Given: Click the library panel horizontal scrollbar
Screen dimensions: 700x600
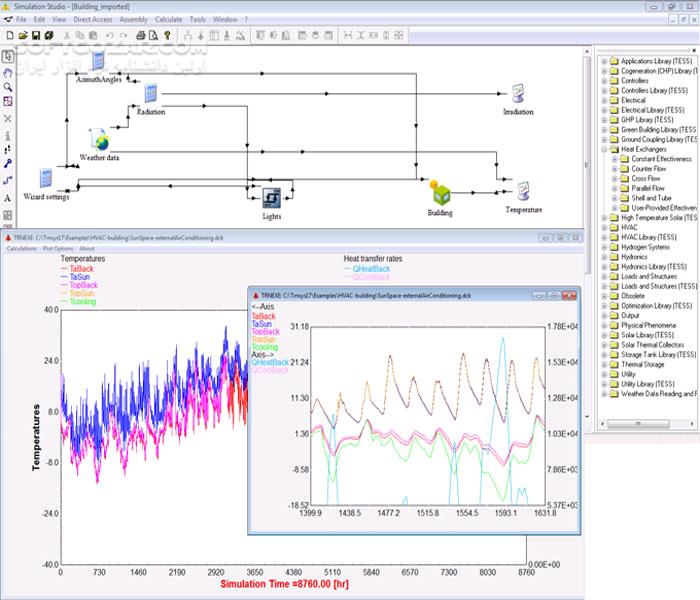Looking at the screenshot, I should (647, 423).
